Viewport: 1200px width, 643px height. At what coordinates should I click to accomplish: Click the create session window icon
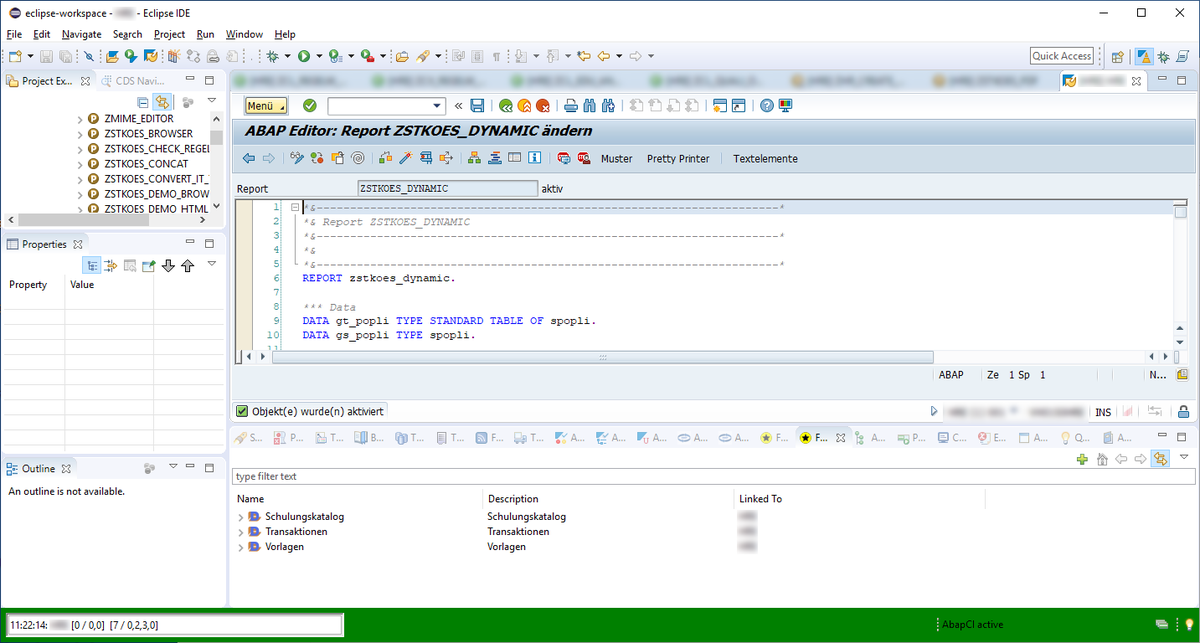click(718, 106)
